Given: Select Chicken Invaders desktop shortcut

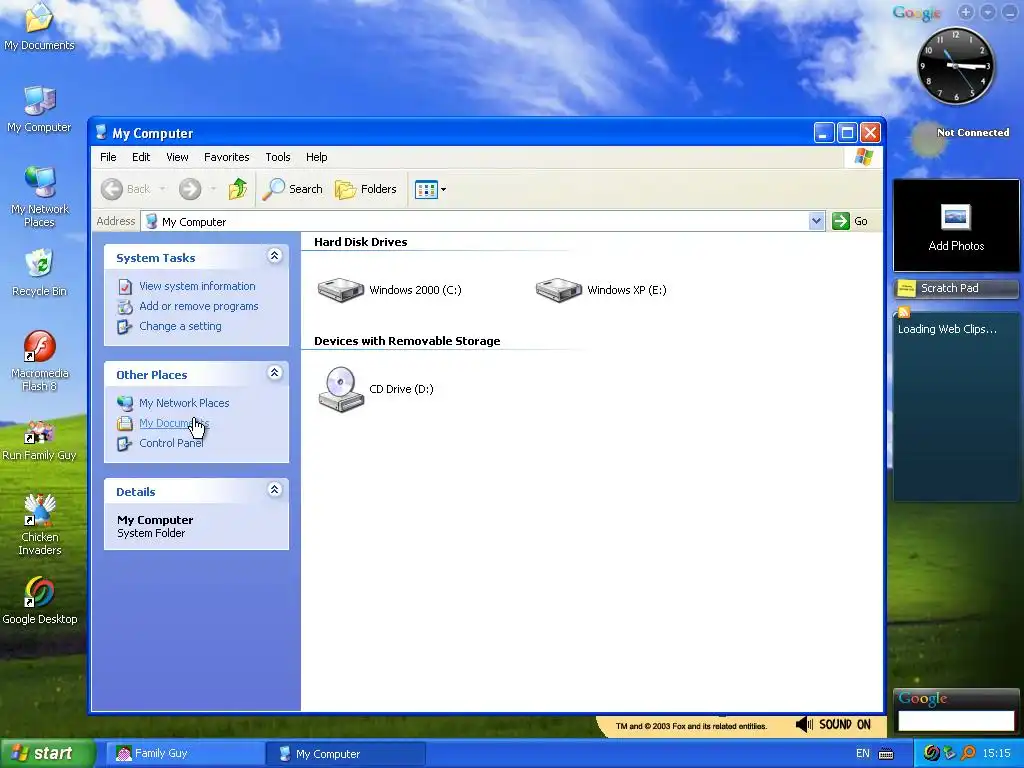Looking at the screenshot, I should click(x=39, y=525).
